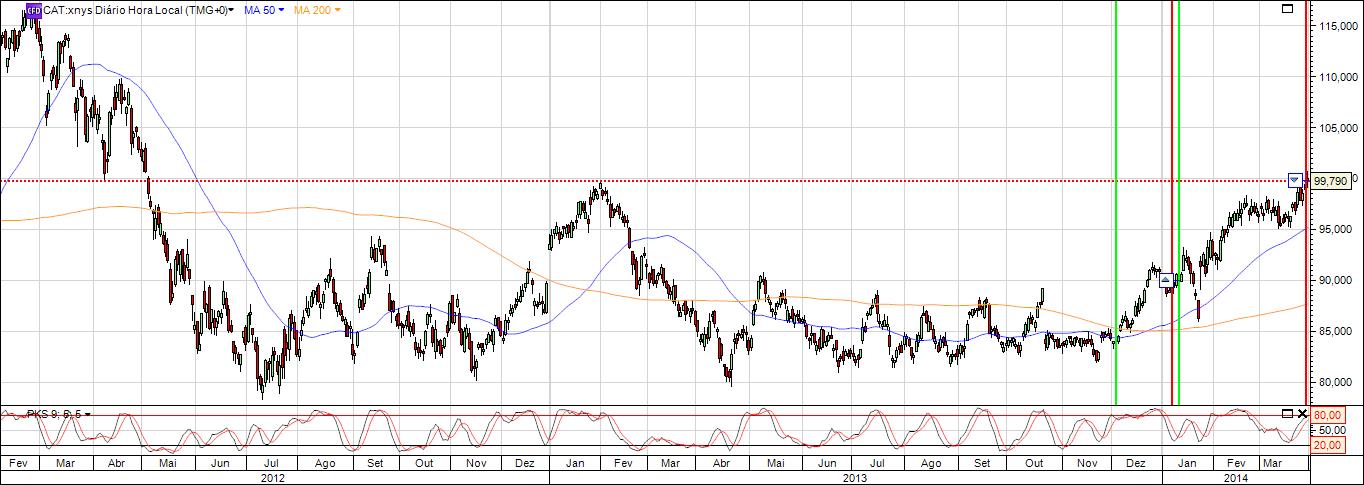Select the 20,00 oversold level label

pyautogui.click(x=1326, y=445)
